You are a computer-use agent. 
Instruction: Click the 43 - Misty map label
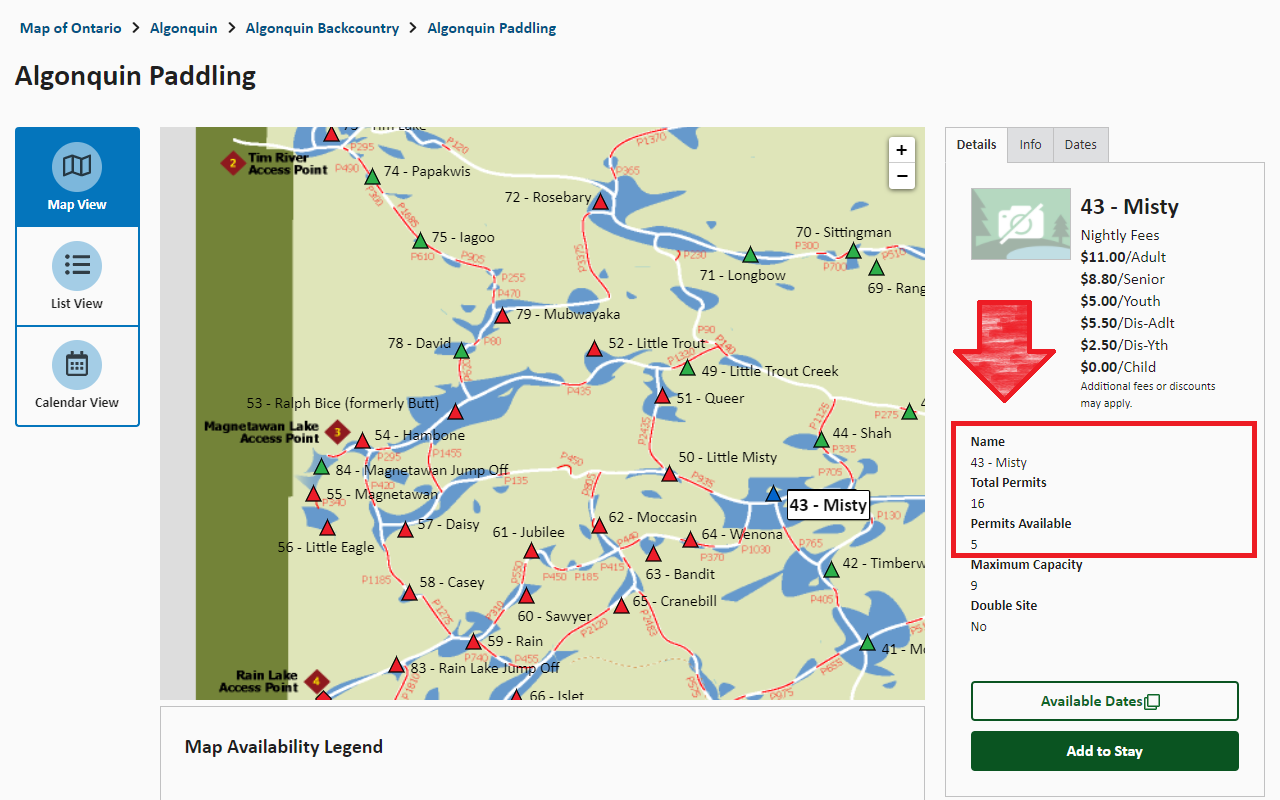(828, 505)
